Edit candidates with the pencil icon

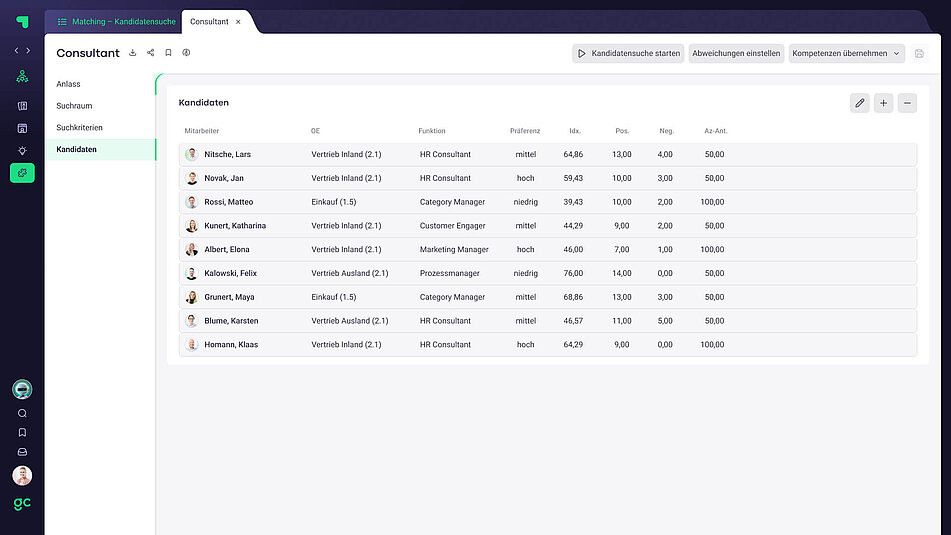pos(859,103)
